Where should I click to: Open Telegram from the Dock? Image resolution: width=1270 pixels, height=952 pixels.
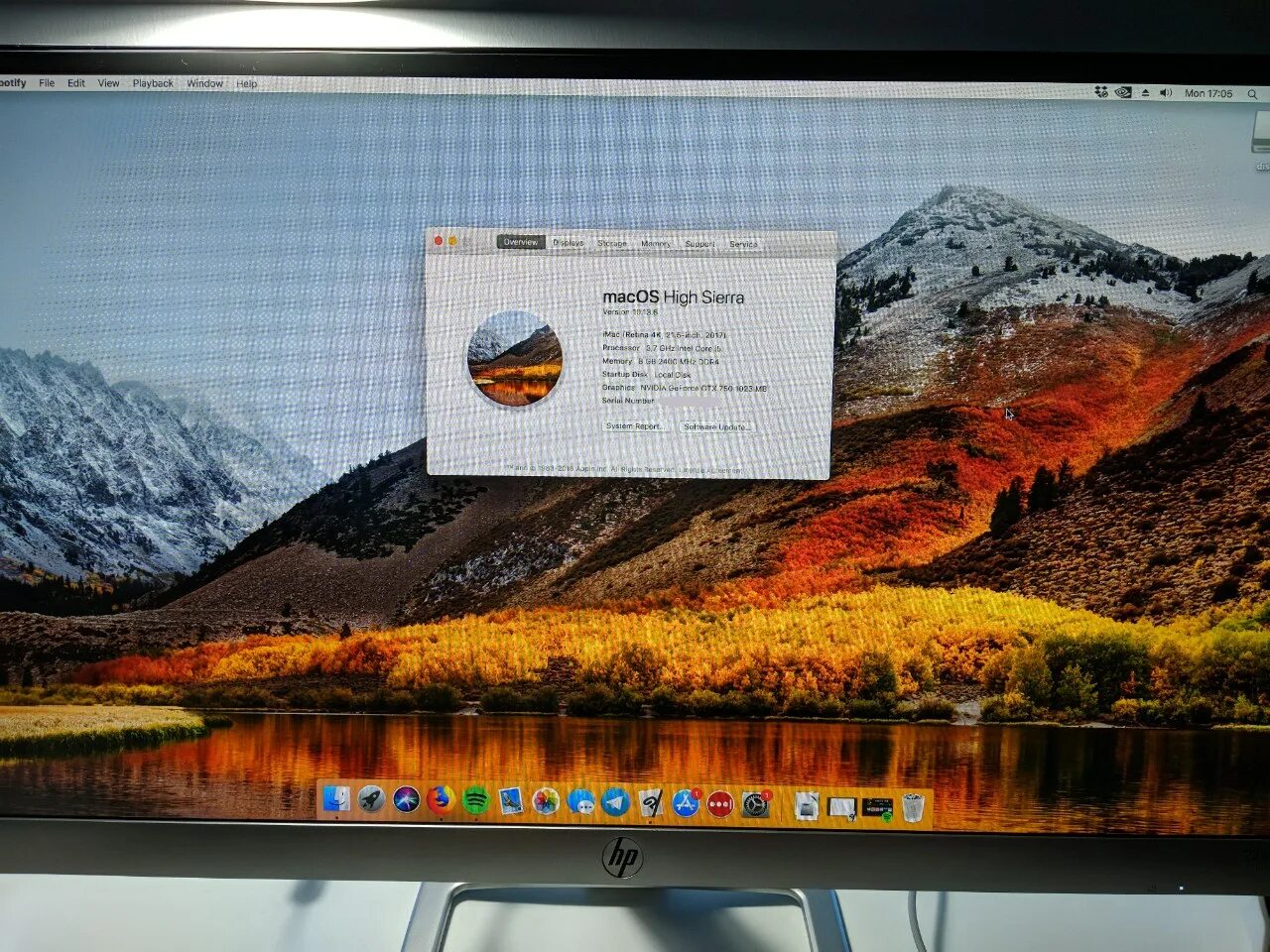tap(615, 801)
